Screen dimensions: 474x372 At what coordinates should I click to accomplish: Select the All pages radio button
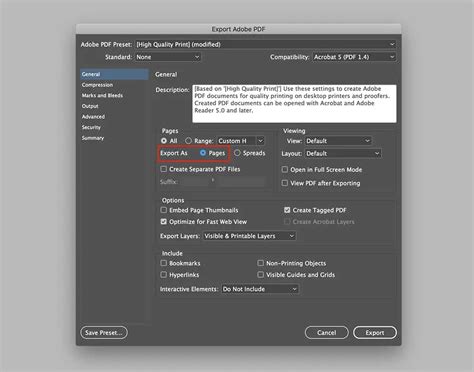point(164,141)
